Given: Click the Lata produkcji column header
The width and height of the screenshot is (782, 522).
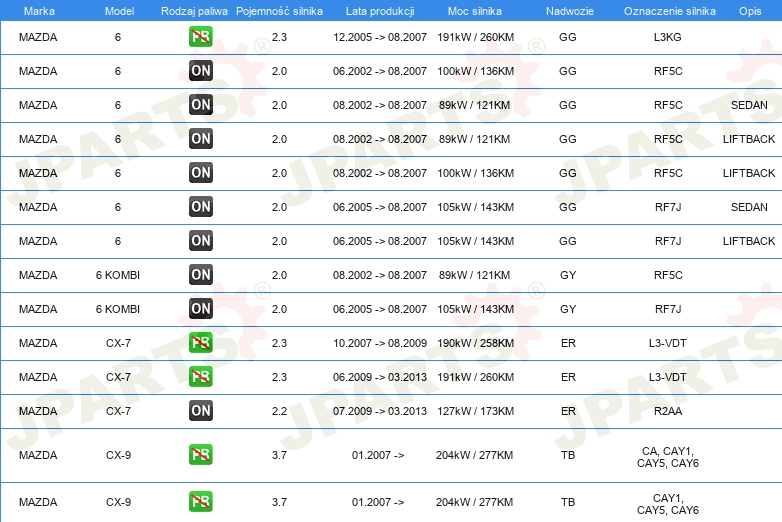Looking at the screenshot, I should coord(380,11).
